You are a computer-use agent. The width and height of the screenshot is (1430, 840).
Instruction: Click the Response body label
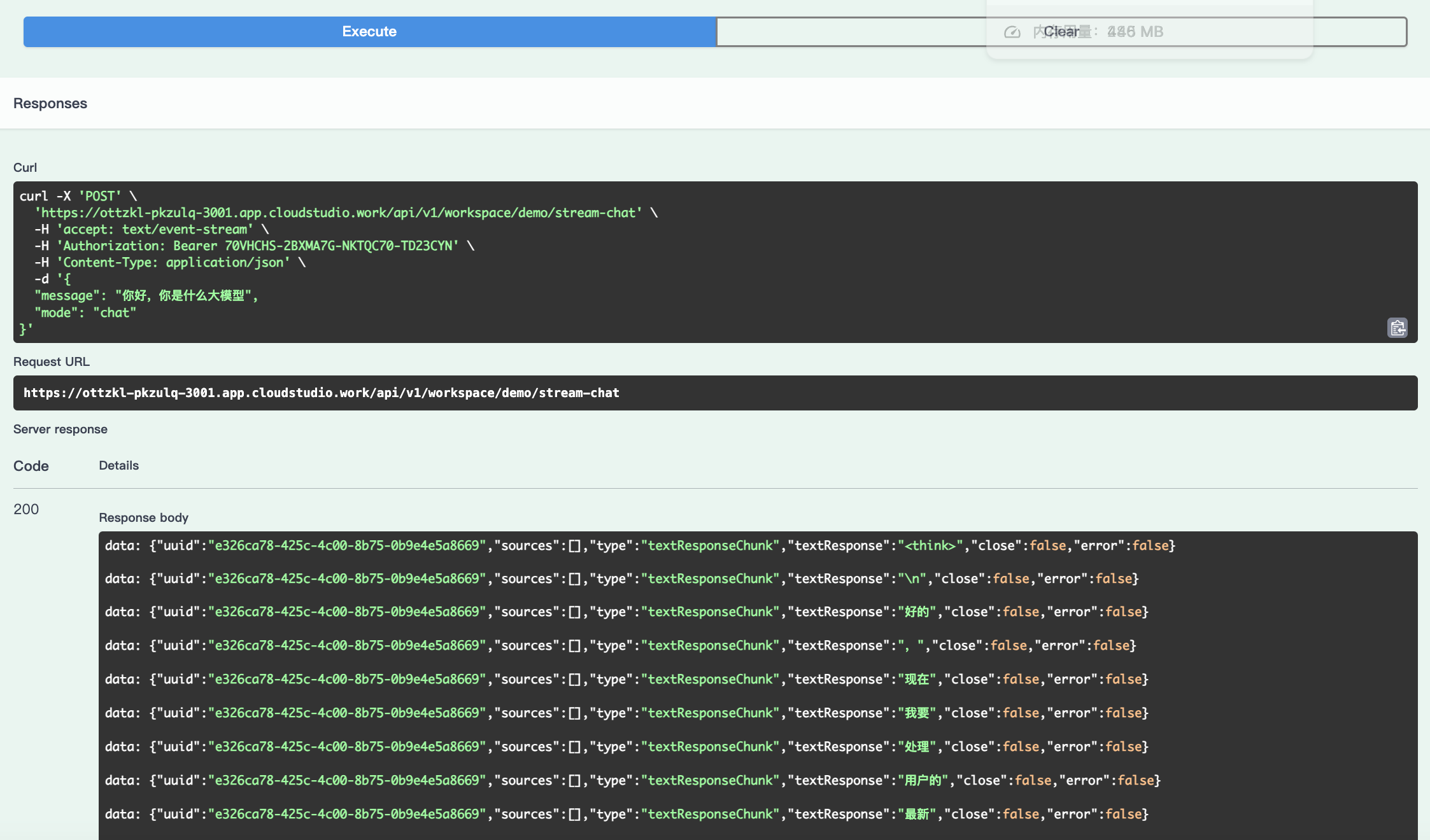coord(143,517)
